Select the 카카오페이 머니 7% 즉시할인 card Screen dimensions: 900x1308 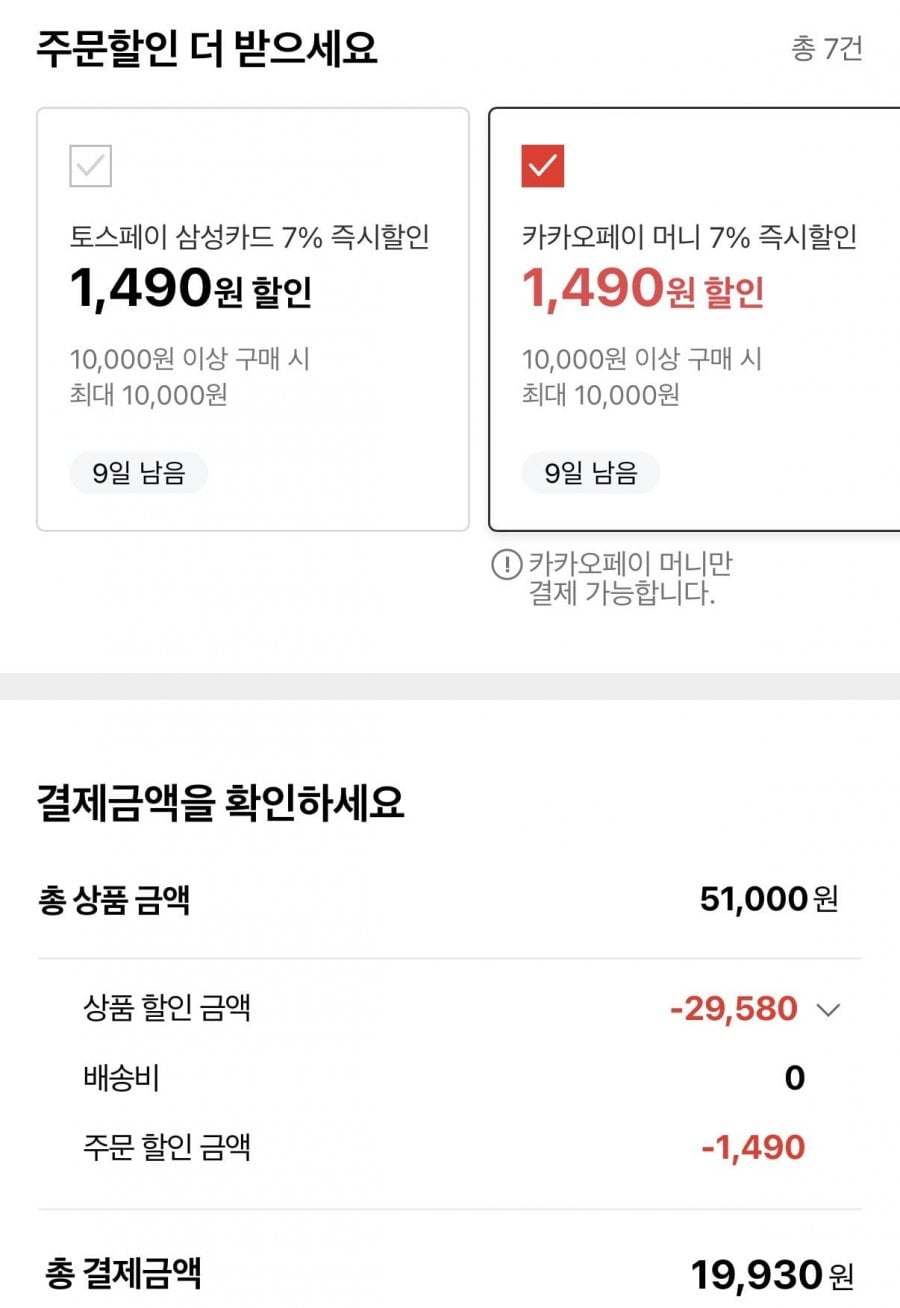click(x=694, y=320)
